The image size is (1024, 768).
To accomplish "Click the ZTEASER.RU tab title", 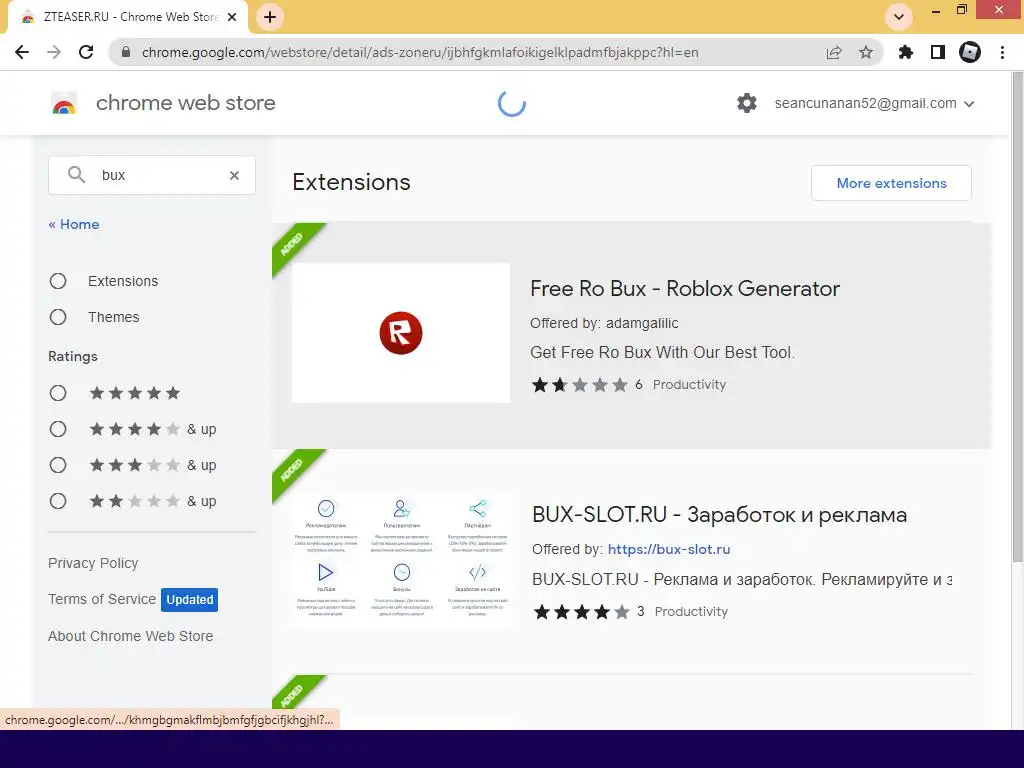I will pyautogui.click(x=130, y=17).
